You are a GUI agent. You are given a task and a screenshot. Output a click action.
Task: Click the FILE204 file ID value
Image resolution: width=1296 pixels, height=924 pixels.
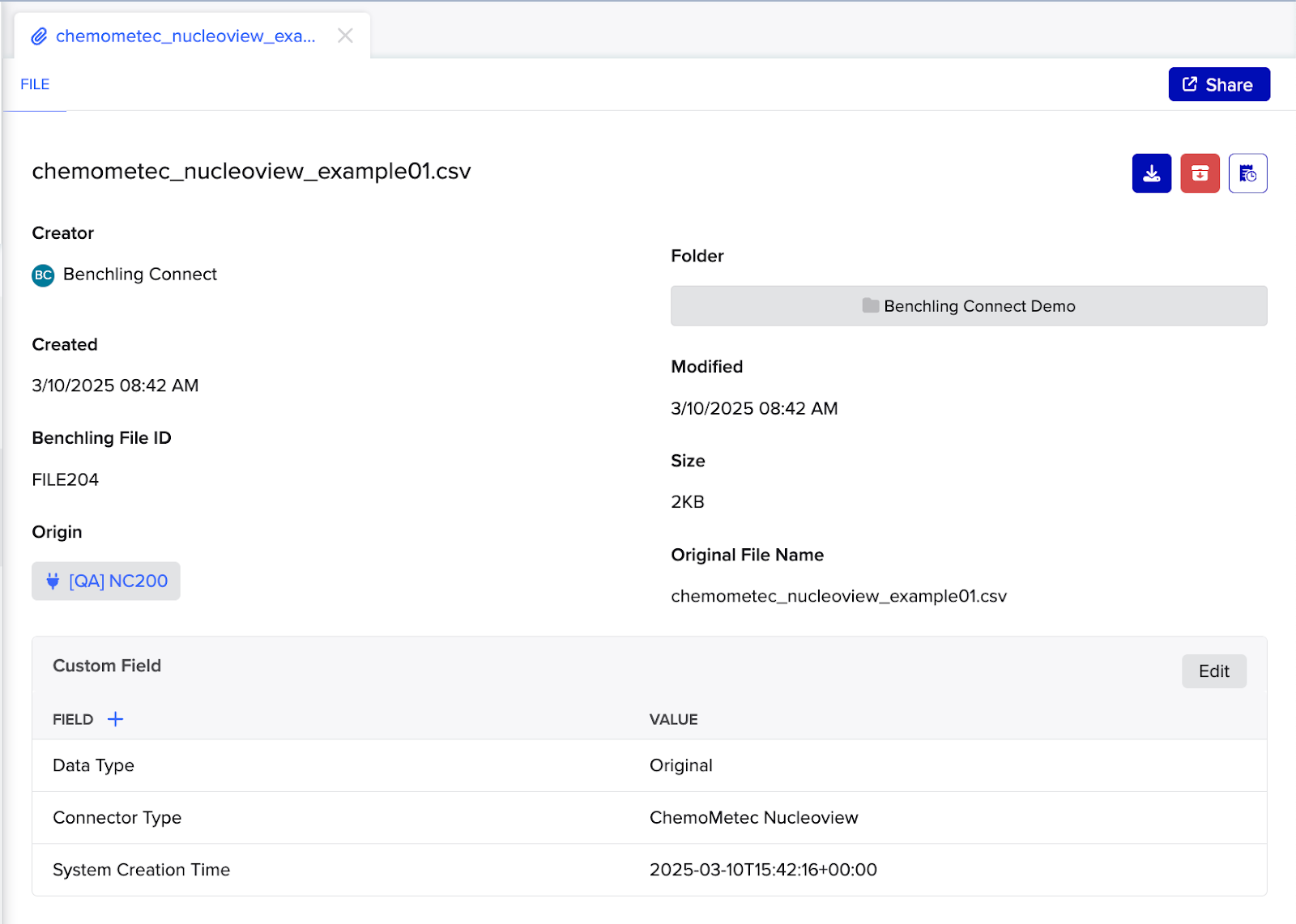66,479
